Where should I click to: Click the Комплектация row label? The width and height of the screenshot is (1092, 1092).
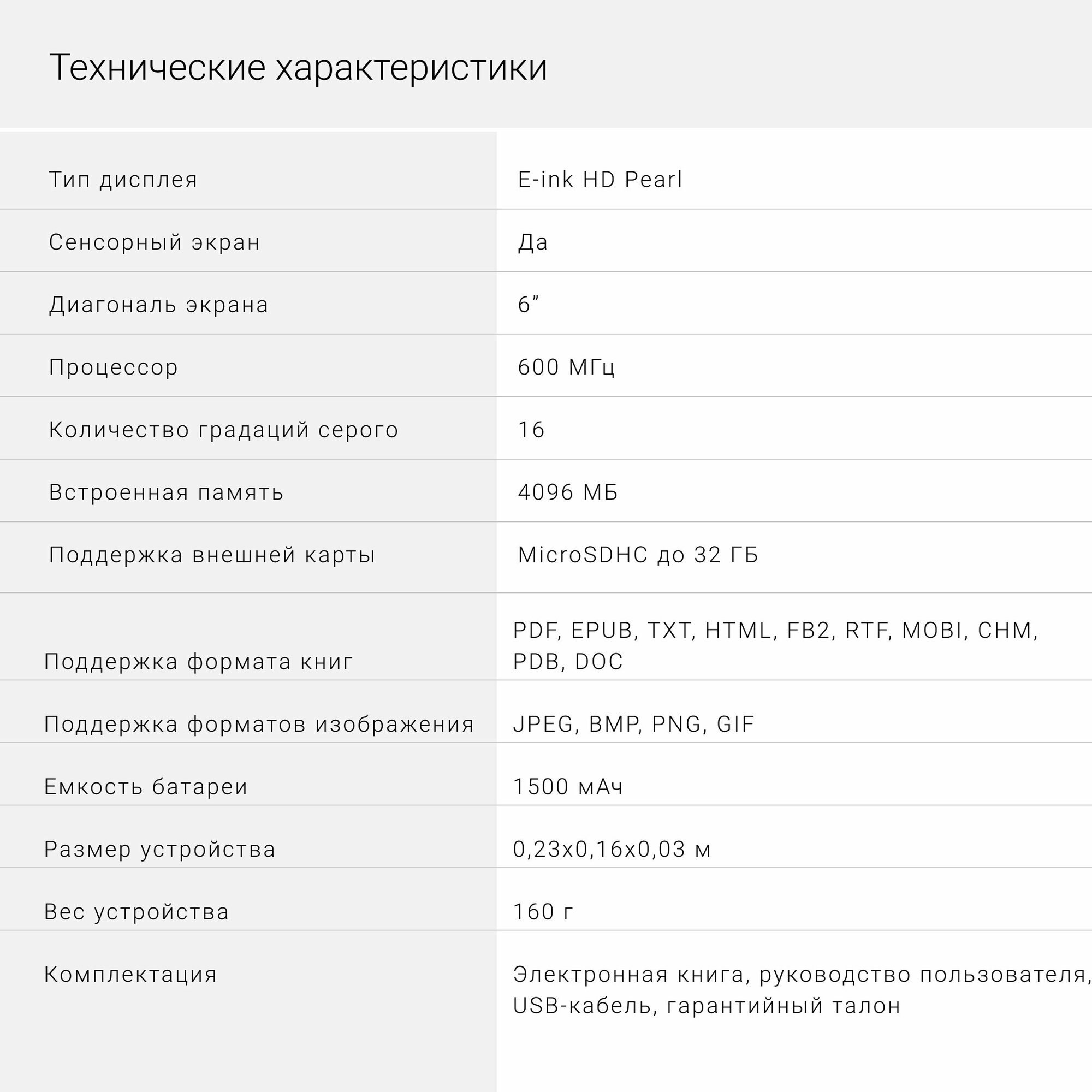pyautogui.click(x=130, y=975)
